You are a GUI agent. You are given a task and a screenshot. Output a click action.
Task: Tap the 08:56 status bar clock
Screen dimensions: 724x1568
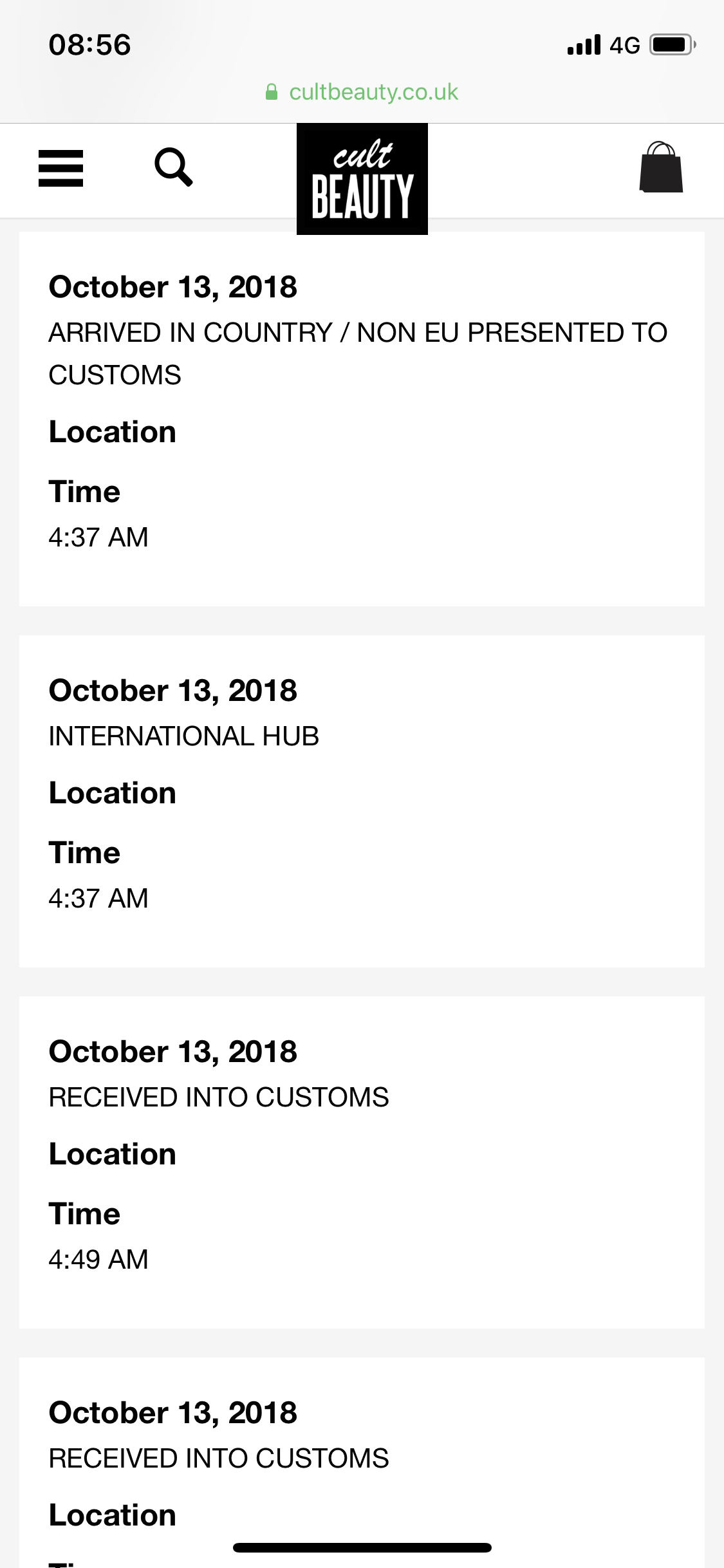[x=90, y=45]
